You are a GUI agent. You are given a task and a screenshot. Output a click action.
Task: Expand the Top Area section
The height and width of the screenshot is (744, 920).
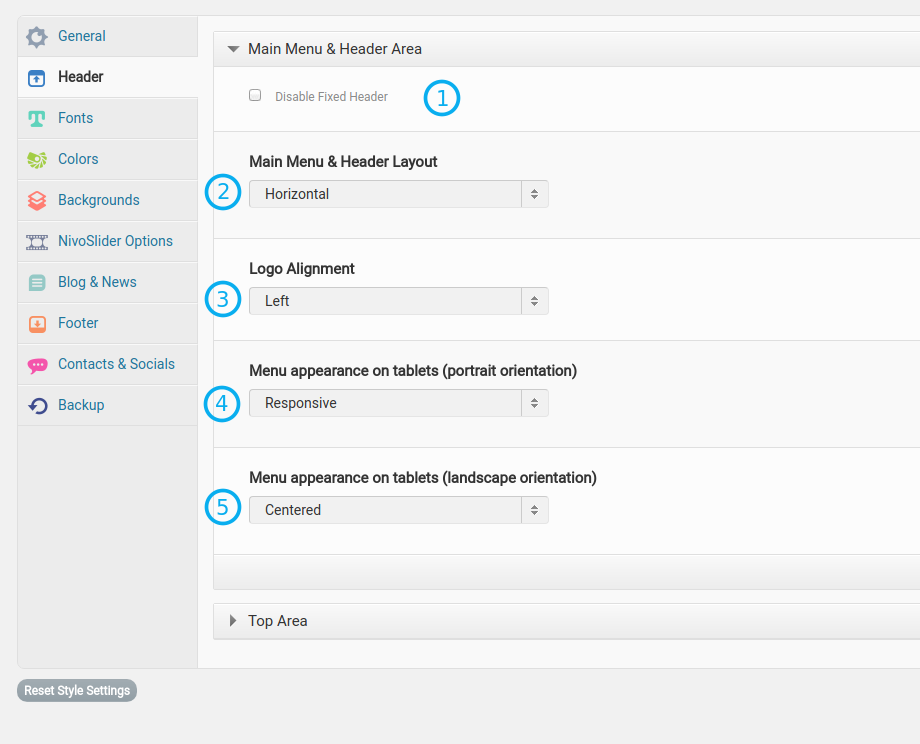click(x=277, y=621)
